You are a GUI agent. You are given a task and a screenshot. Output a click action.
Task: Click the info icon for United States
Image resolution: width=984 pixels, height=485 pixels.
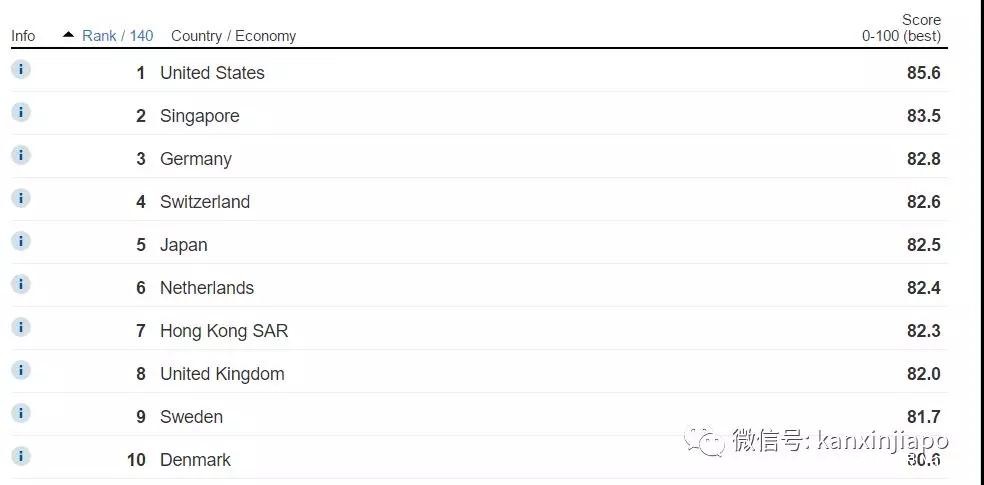21,69
